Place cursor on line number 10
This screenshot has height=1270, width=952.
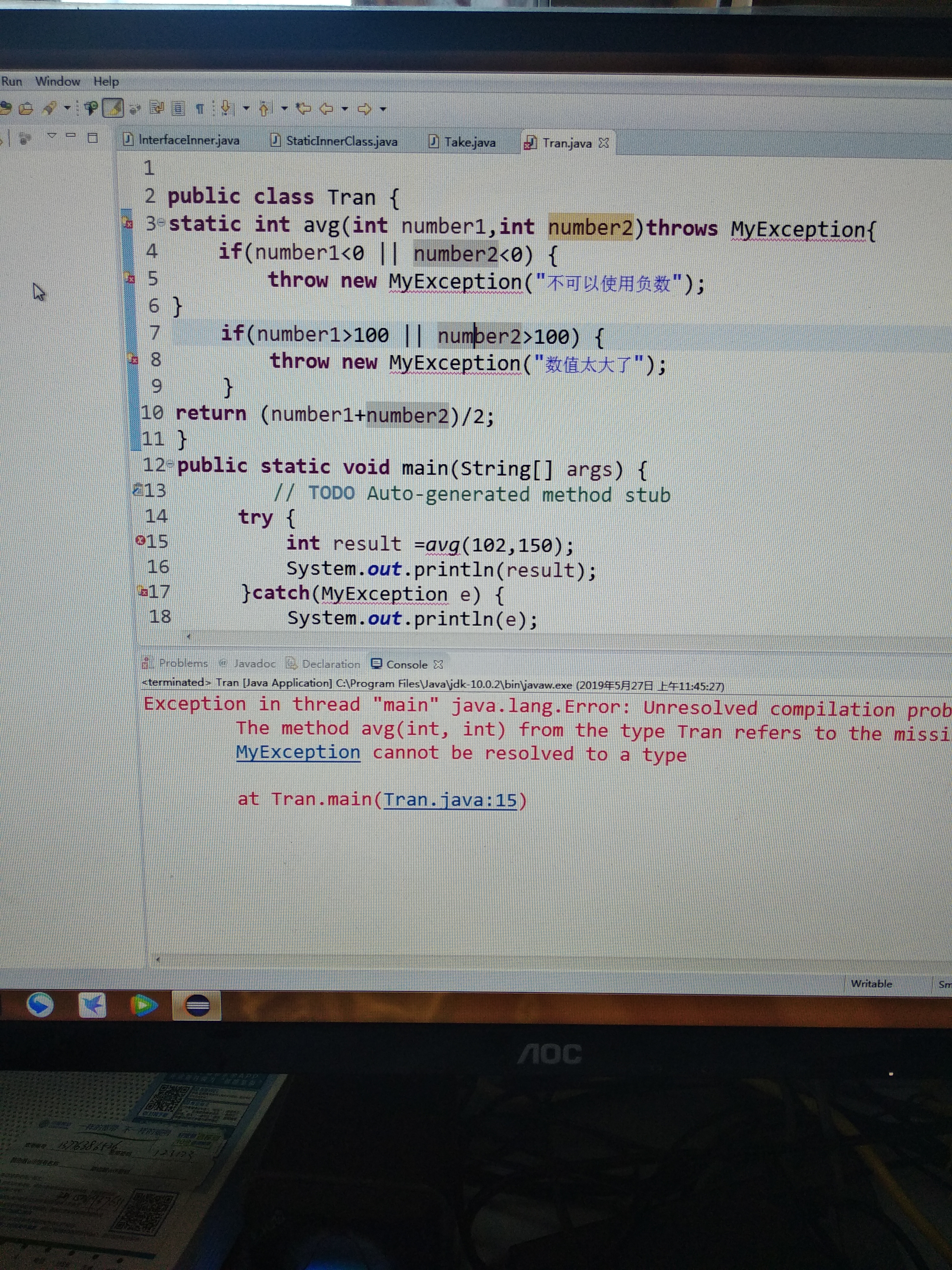(152, 412)
